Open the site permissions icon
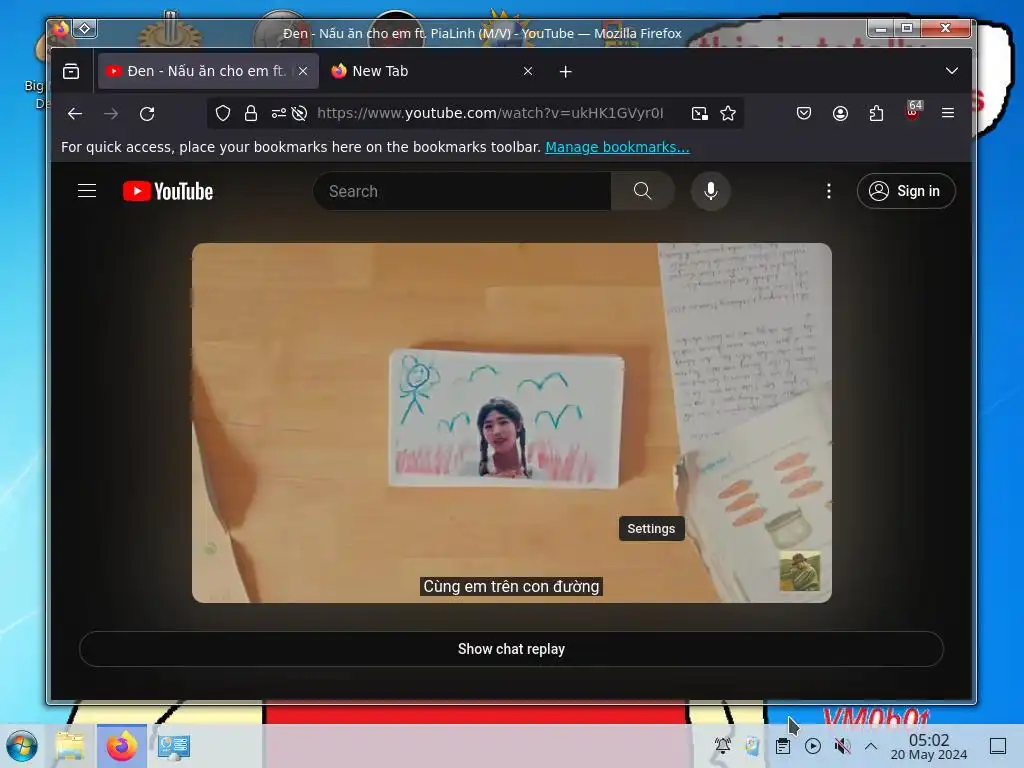This screenshot has width=1024, height=768. pyautogui.click(x=279, y=114)
